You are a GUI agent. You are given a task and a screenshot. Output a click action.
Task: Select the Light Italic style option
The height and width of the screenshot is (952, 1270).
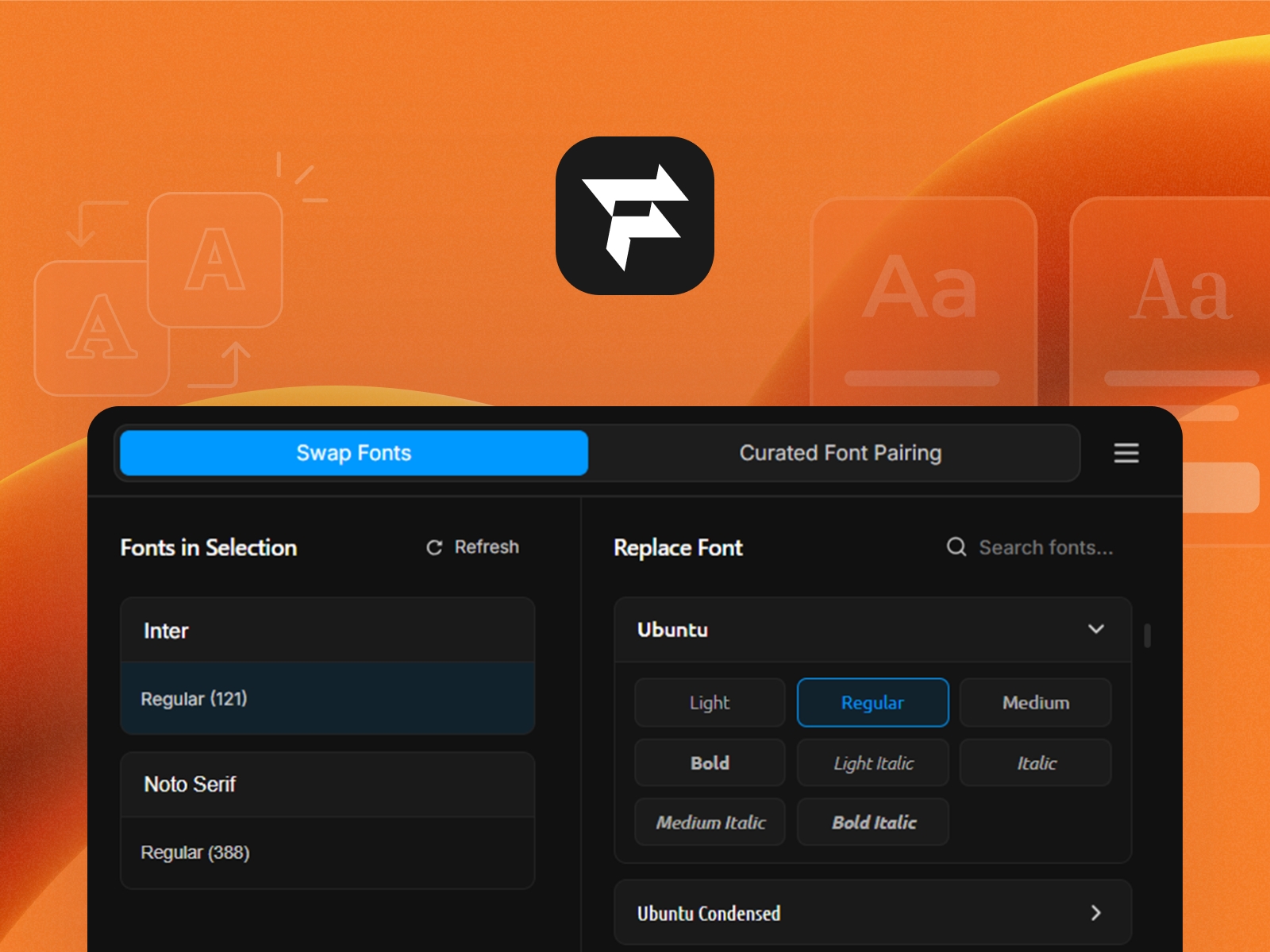coord(872,762)
